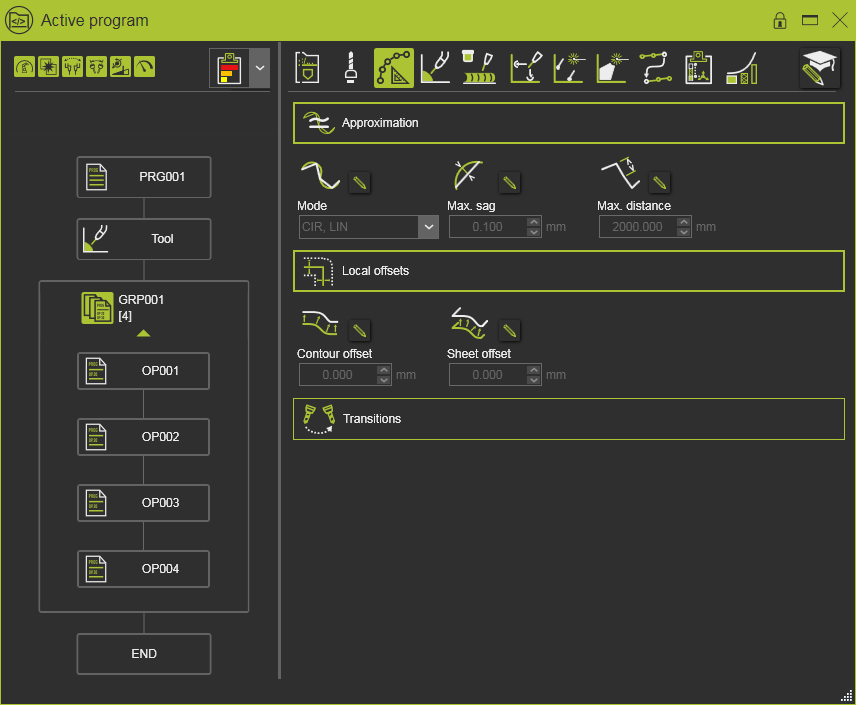Select the OP003 operation node

144,503
